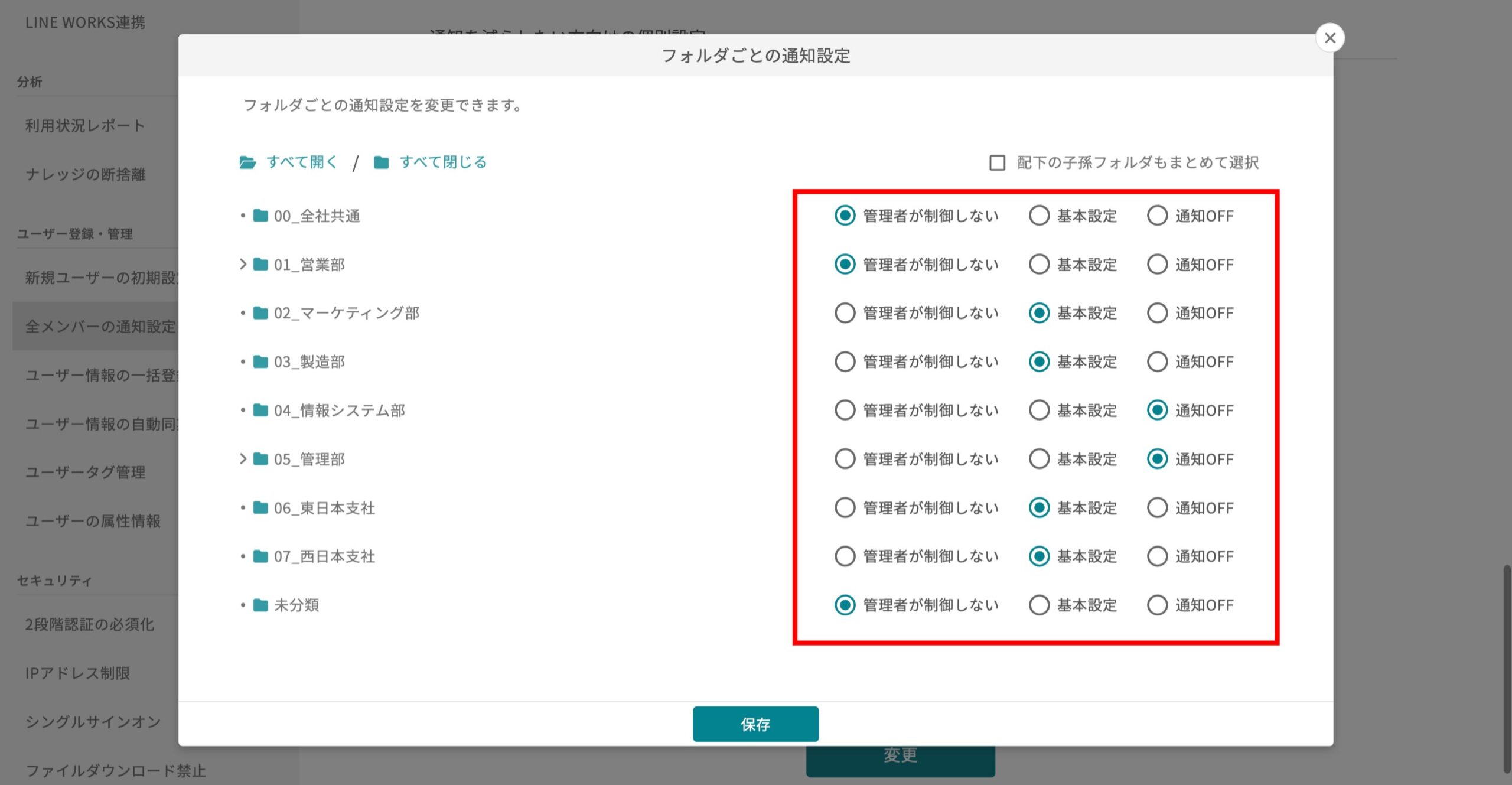The height and width of the screenshot is (785, 1512).
Task: Click the 06_東日本支社 folder icon
Action: coord(260,507)
